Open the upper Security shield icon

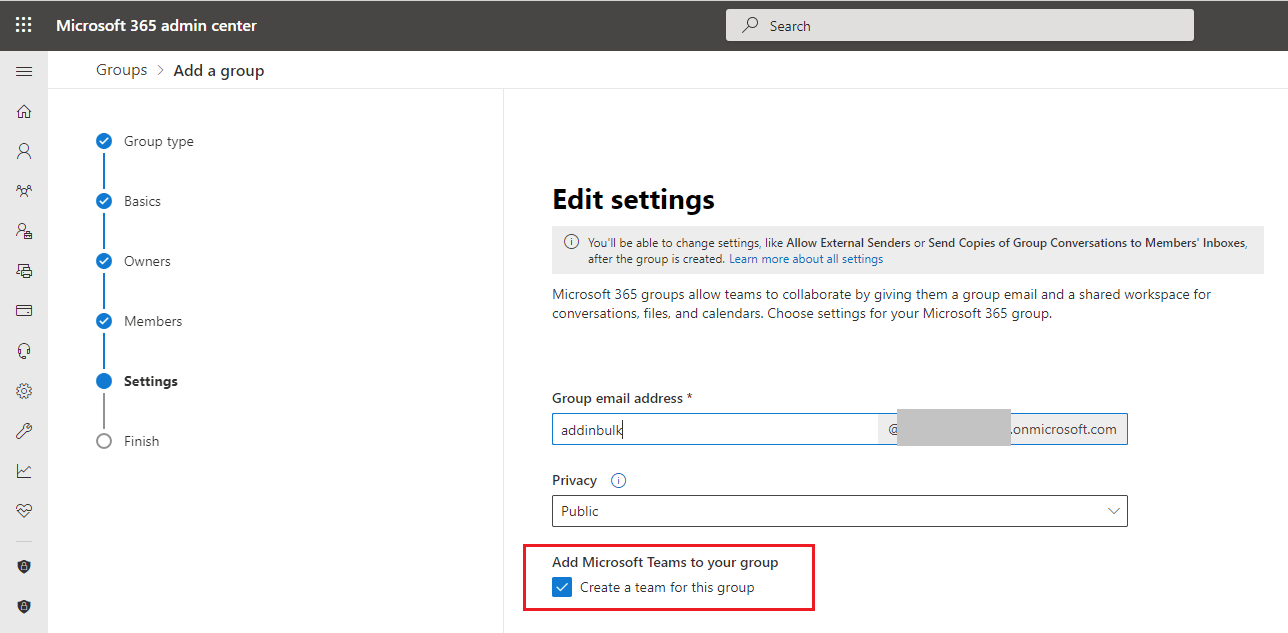click(x=24, y=566)
